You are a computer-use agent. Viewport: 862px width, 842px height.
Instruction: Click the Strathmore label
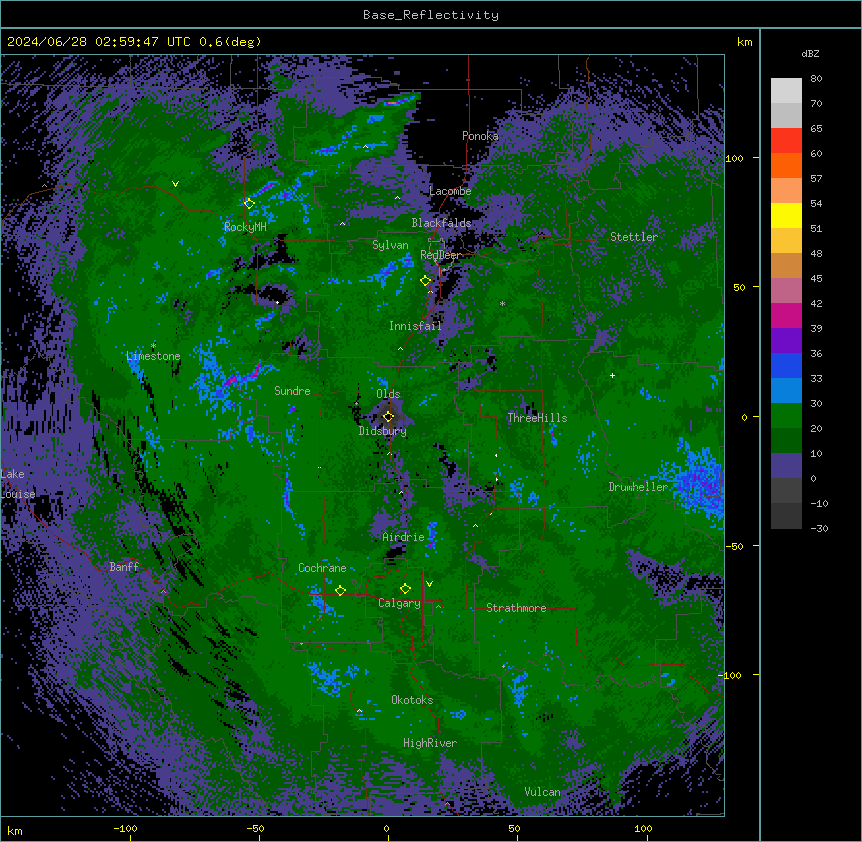coord(516,608)
